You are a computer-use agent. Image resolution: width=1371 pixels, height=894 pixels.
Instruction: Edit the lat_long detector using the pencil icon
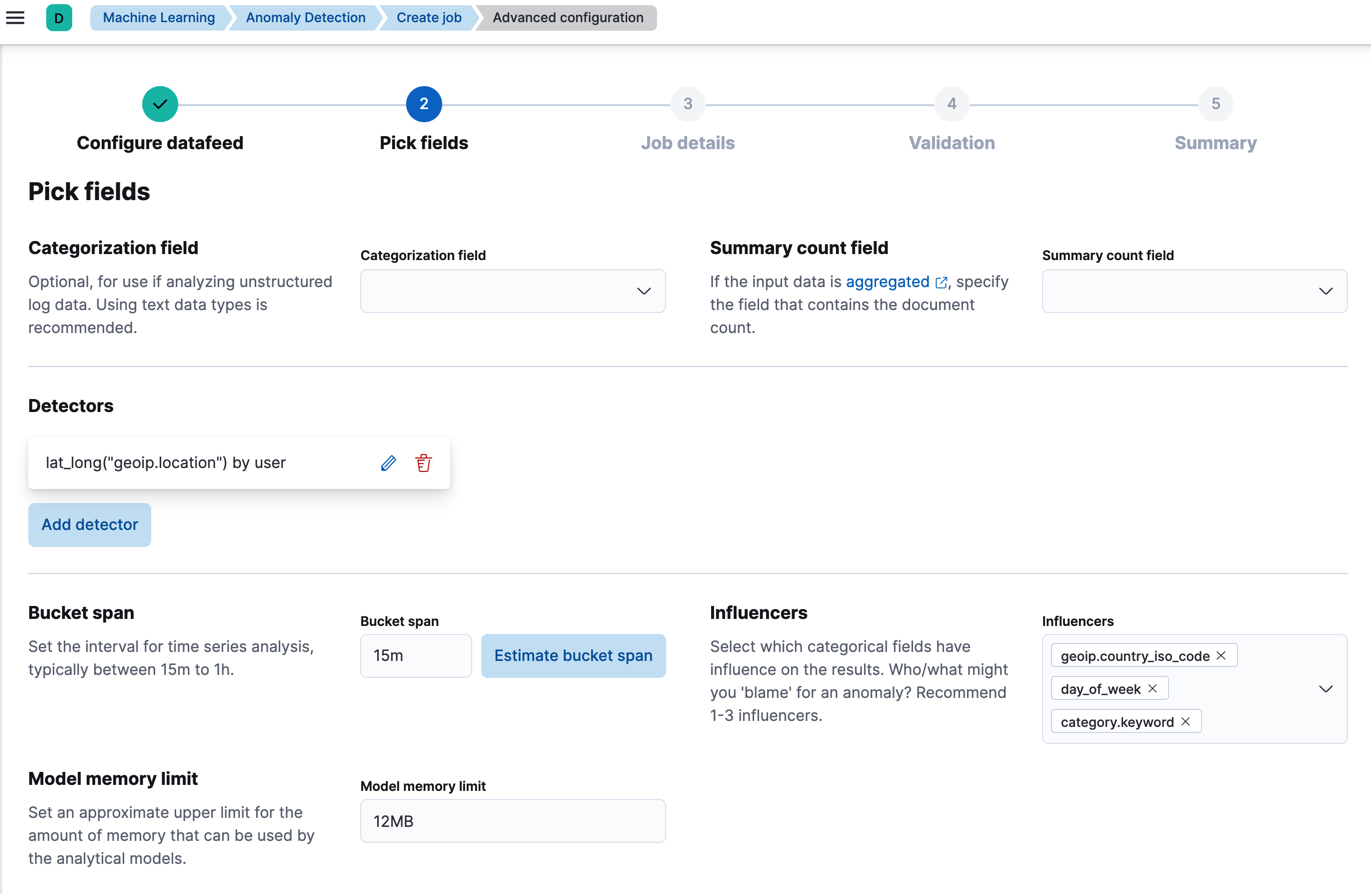coord(388,462)
